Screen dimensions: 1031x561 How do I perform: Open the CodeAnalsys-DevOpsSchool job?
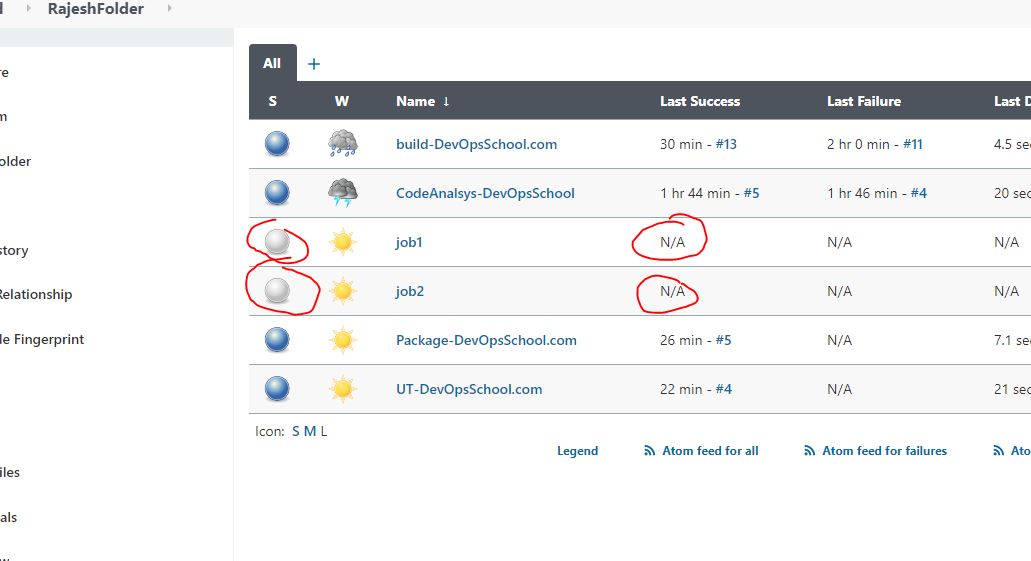pos(485,193)
